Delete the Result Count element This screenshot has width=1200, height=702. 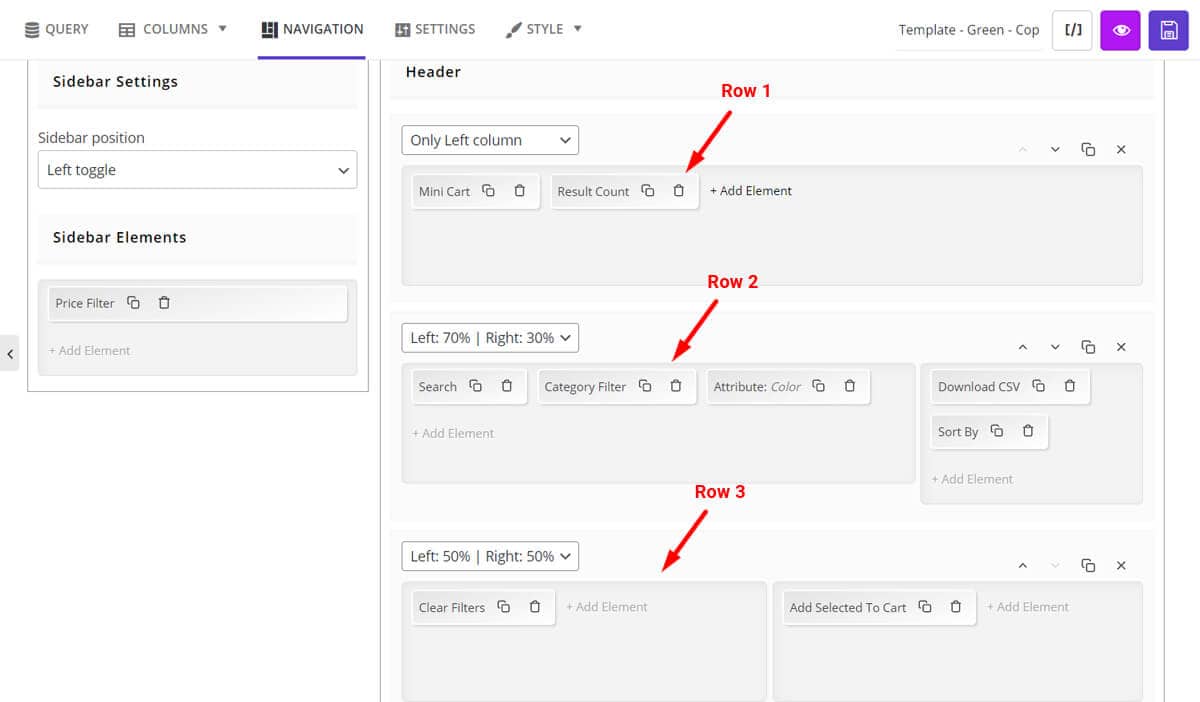click(679, 190)
